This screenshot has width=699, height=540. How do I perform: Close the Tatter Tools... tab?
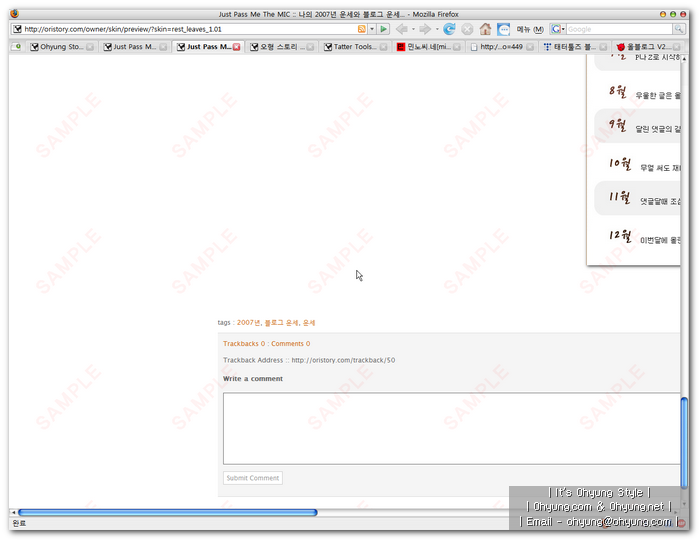click(383, 47)
